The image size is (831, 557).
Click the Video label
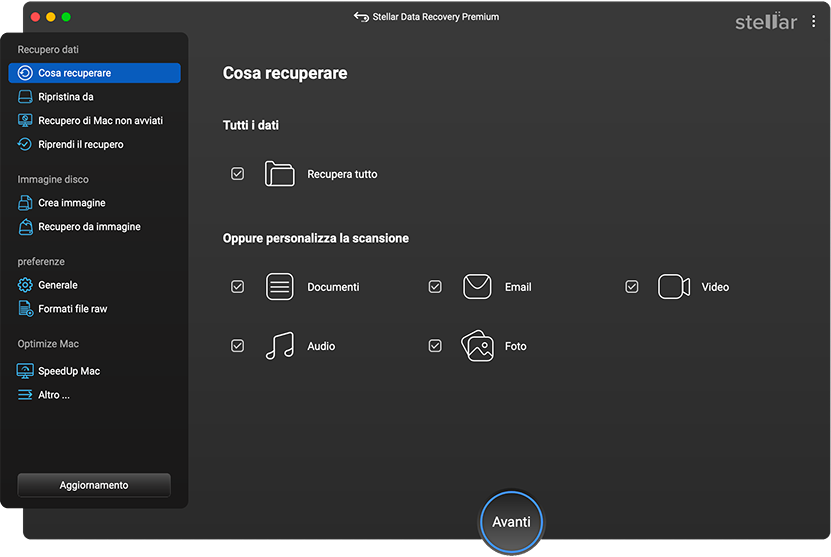tap(715, 287)
